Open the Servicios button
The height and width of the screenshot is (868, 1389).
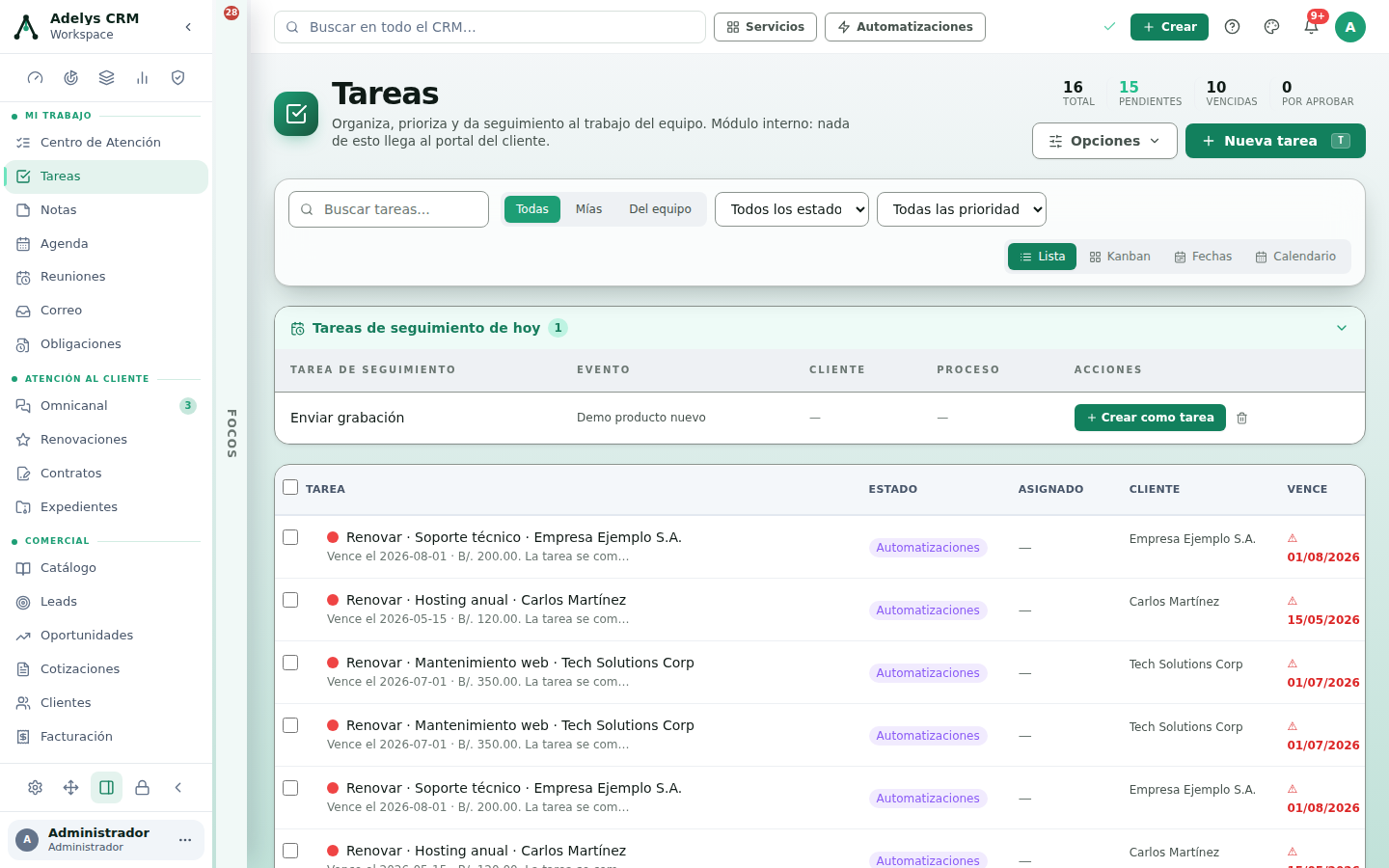[x=765, y=27]
